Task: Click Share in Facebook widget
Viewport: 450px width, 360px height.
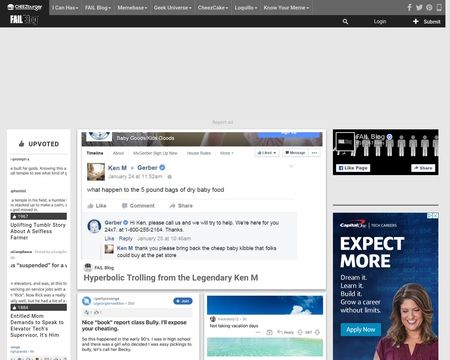Action: (x=423, y=168)
